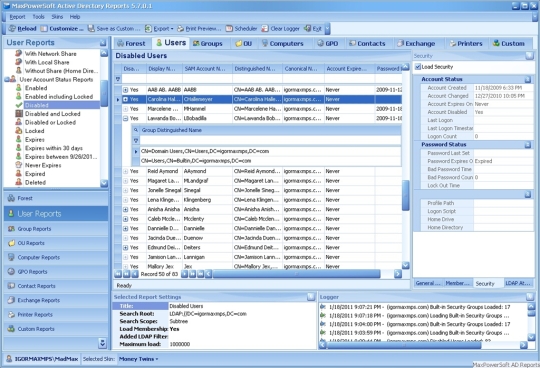Screen dimensions: 540x368
Task: Click Clear Logger in the toolbar
Action: click(x=280, y=29)
